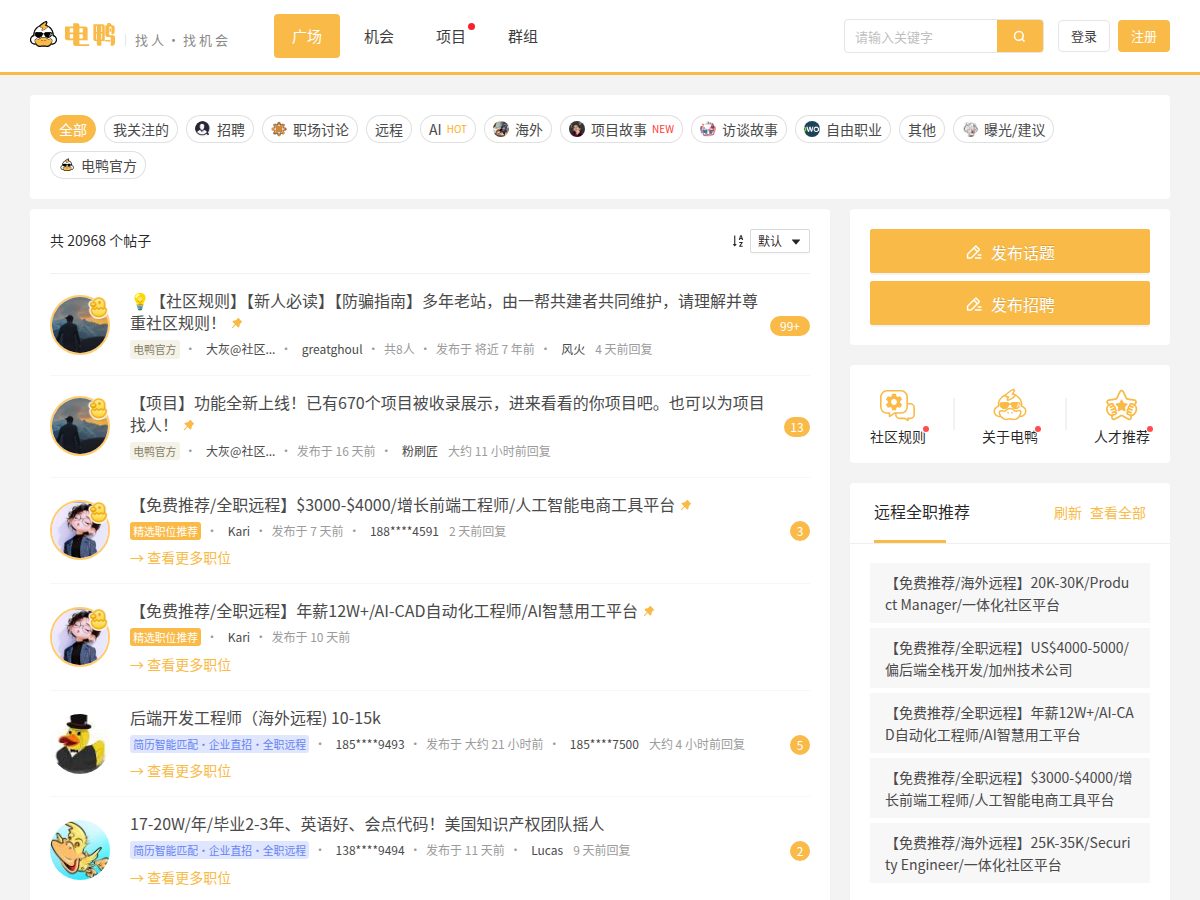Switch to the 群组 nav tab
Image resolution: width=1200 pixels, height=900 pixels.
[523, 36]
